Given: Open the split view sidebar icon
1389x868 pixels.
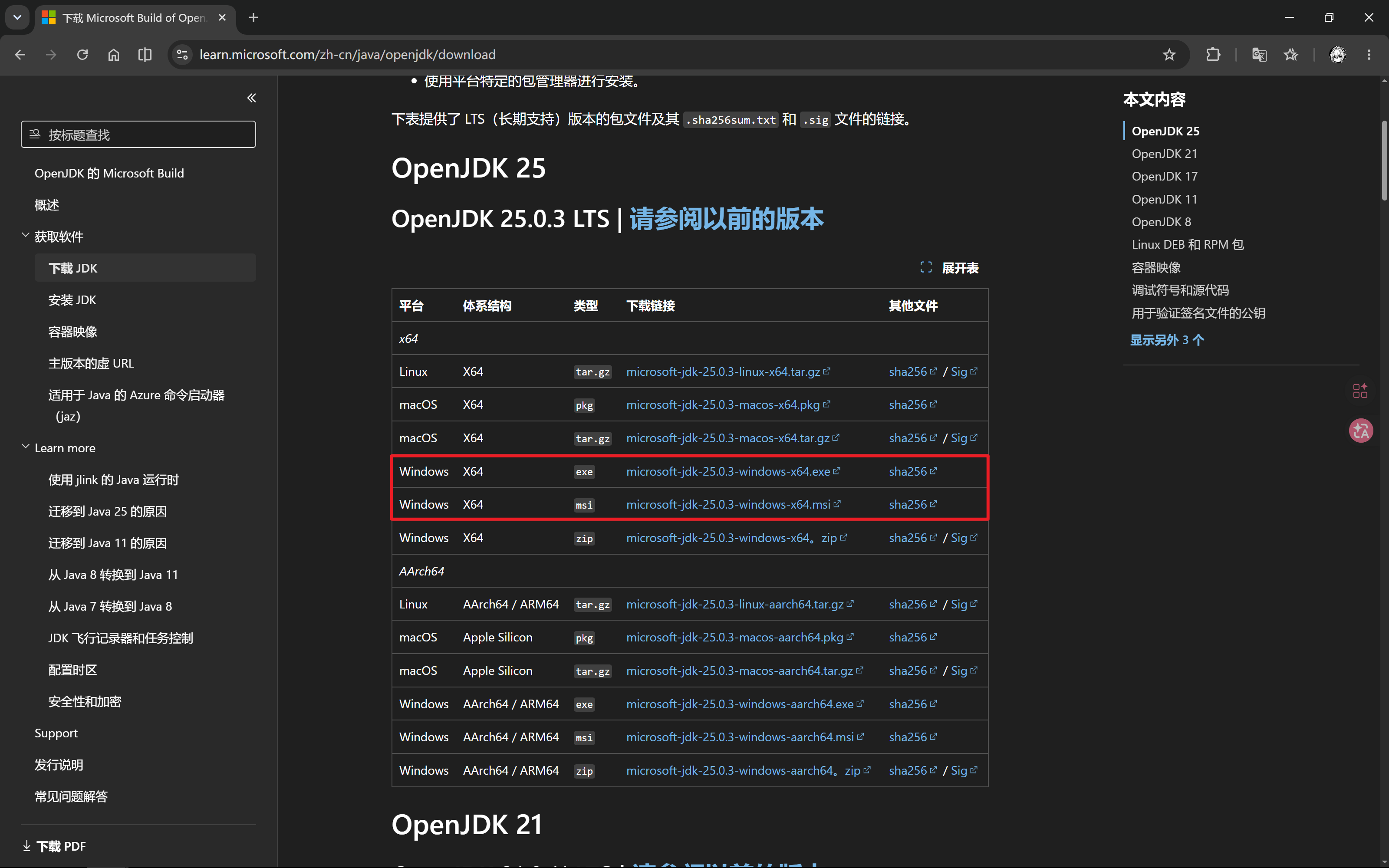Looking at the screenshot, I should tap(145, 55).
